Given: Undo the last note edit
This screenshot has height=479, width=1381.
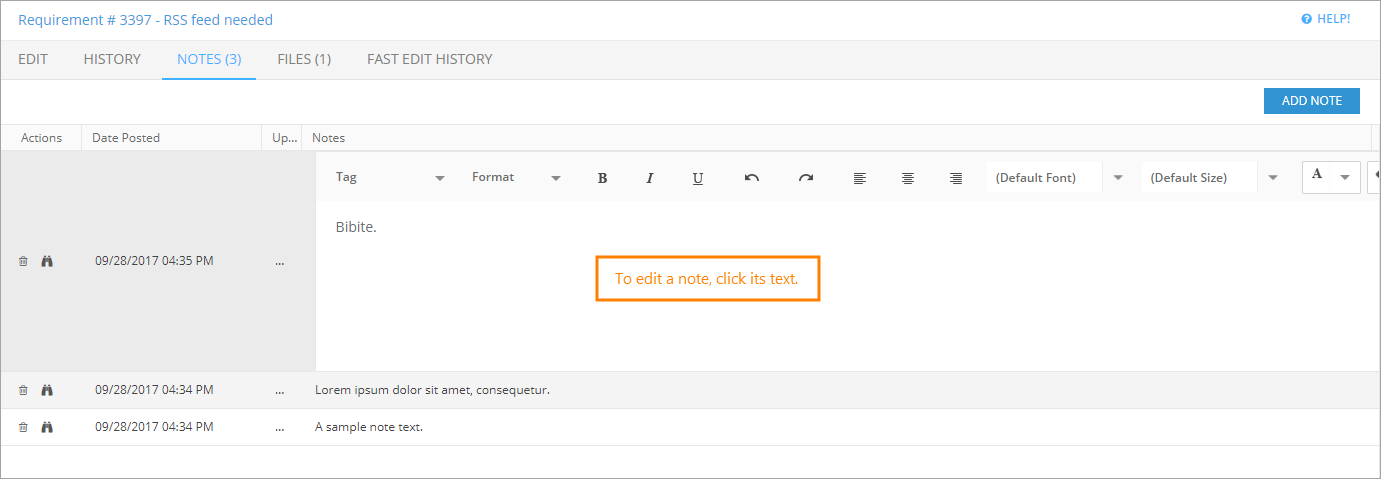Looking at the screenshot, I should pyautogui.click(x=752, y=178).
